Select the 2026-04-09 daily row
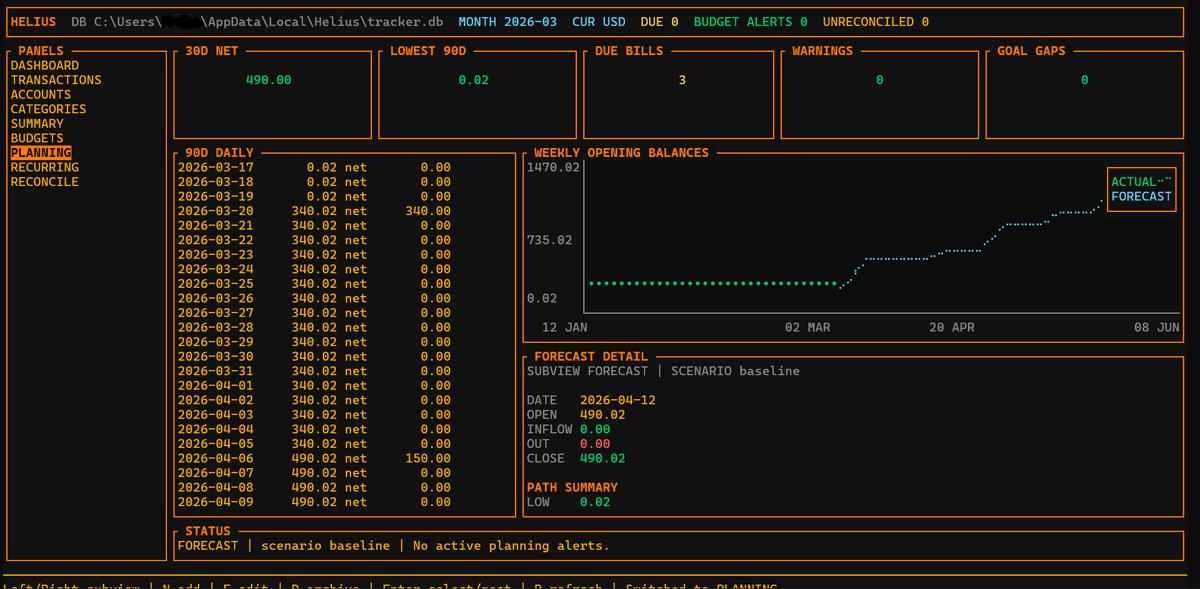1200x589 pixels. pyautogui.click(x=314, y=502)
